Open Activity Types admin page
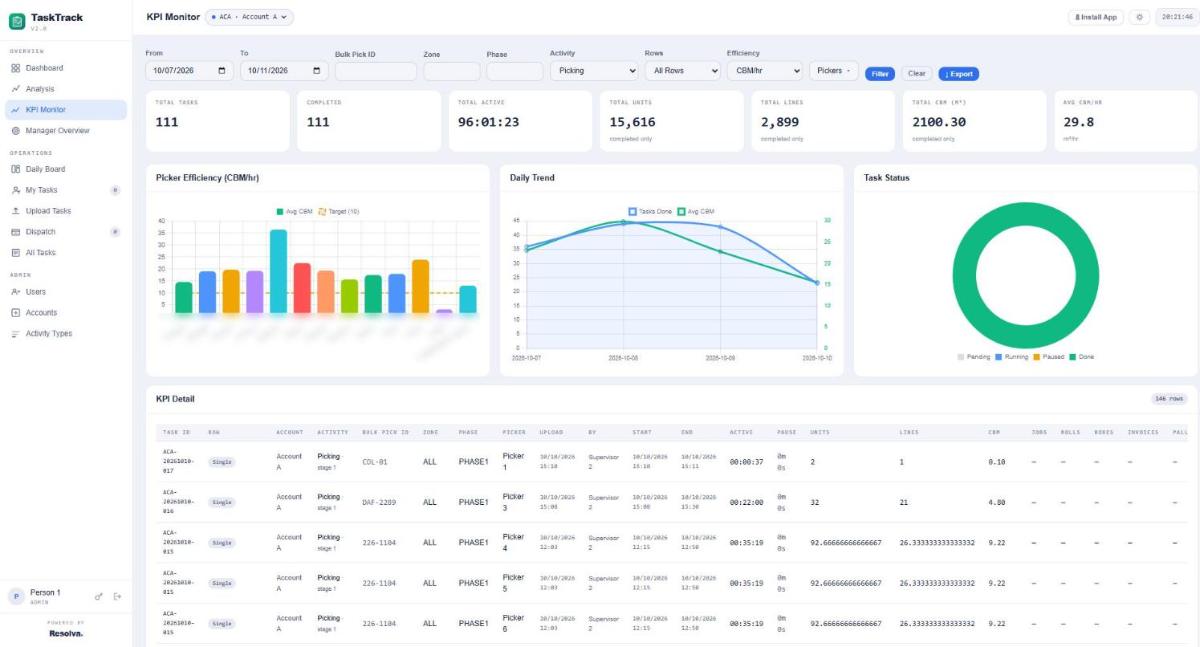Screen dimensions: 1200x647 66,334
